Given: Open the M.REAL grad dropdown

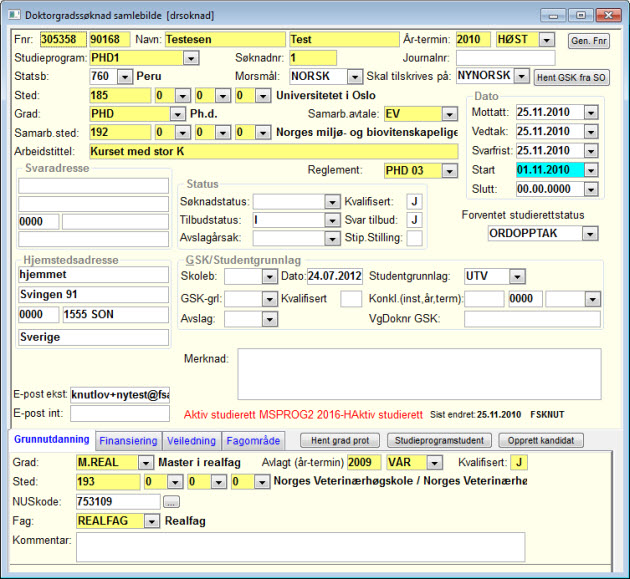Looking at the screenshot, I should 145,463.
